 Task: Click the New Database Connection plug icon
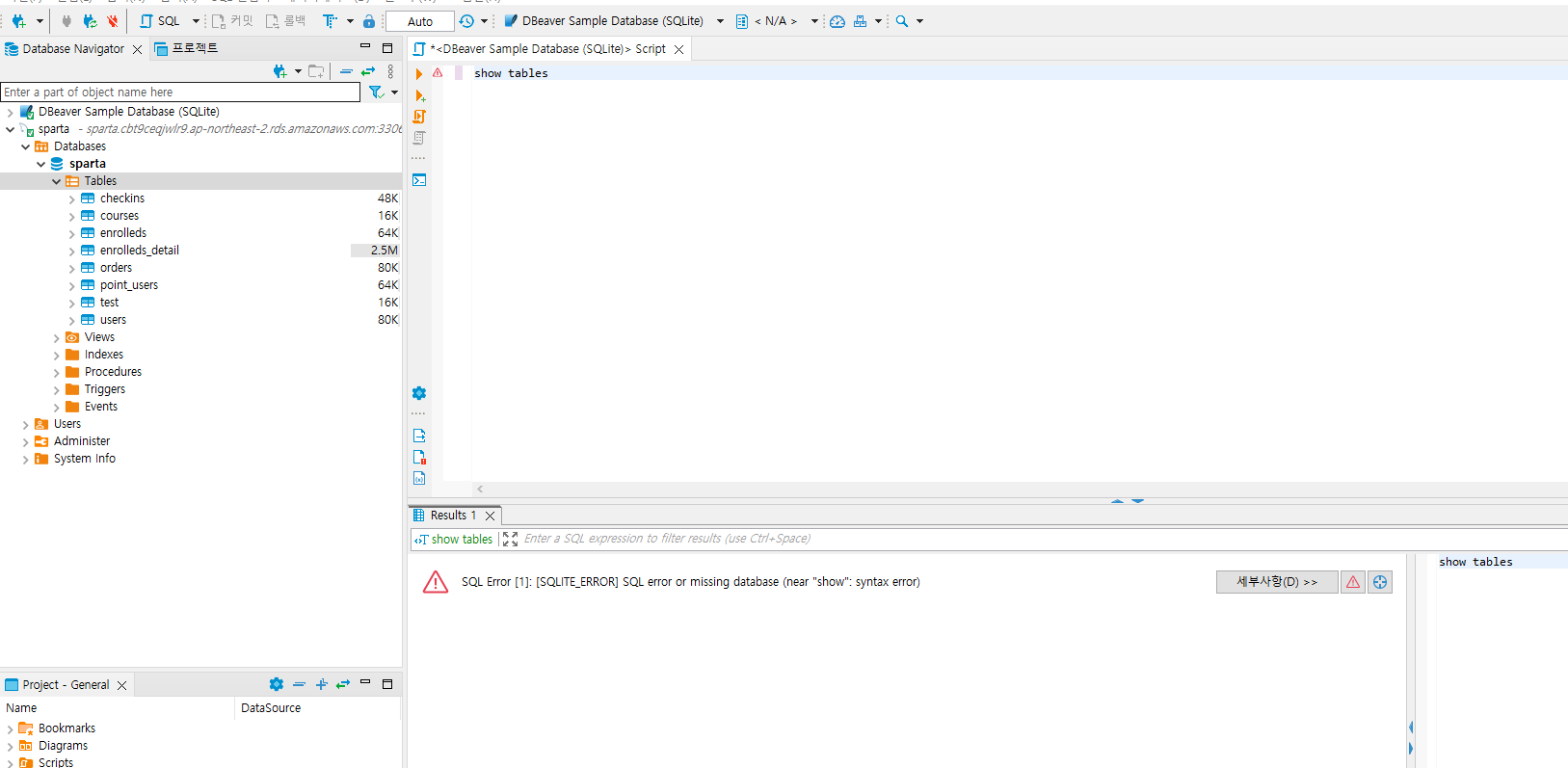tap(18, 21)
